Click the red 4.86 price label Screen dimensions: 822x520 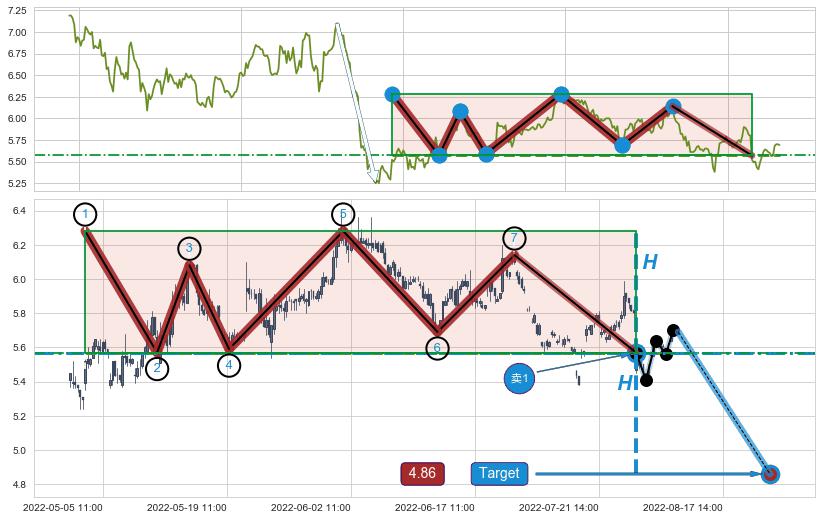click(x=422, y=473)
